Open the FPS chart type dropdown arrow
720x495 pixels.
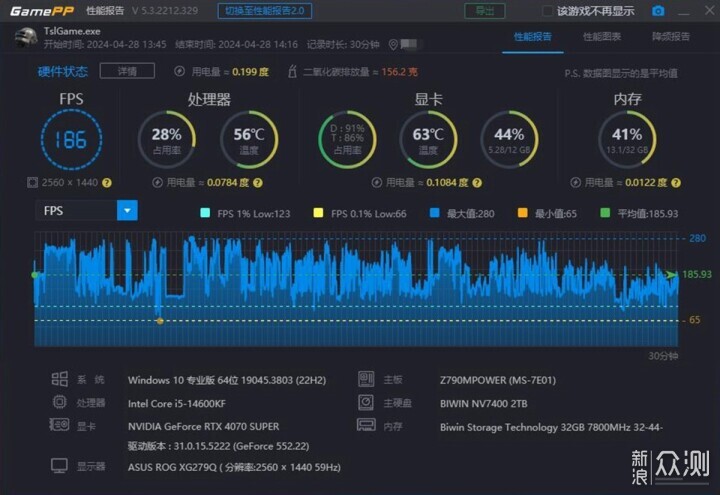pyautogui.click(x=127, y=211)
